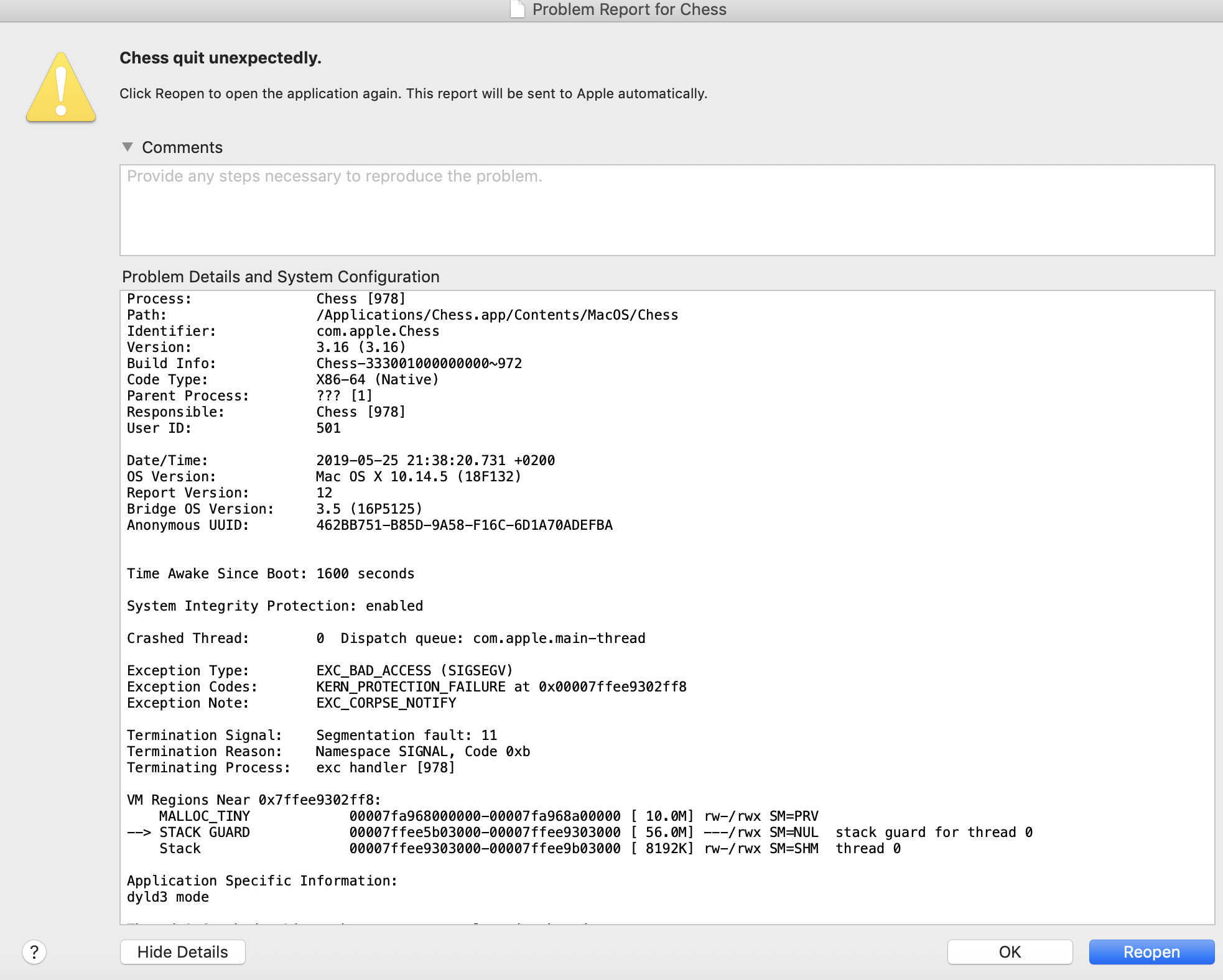
Task: Click the 'Problem Report for Chess' window title
Action: pos(629,9)
